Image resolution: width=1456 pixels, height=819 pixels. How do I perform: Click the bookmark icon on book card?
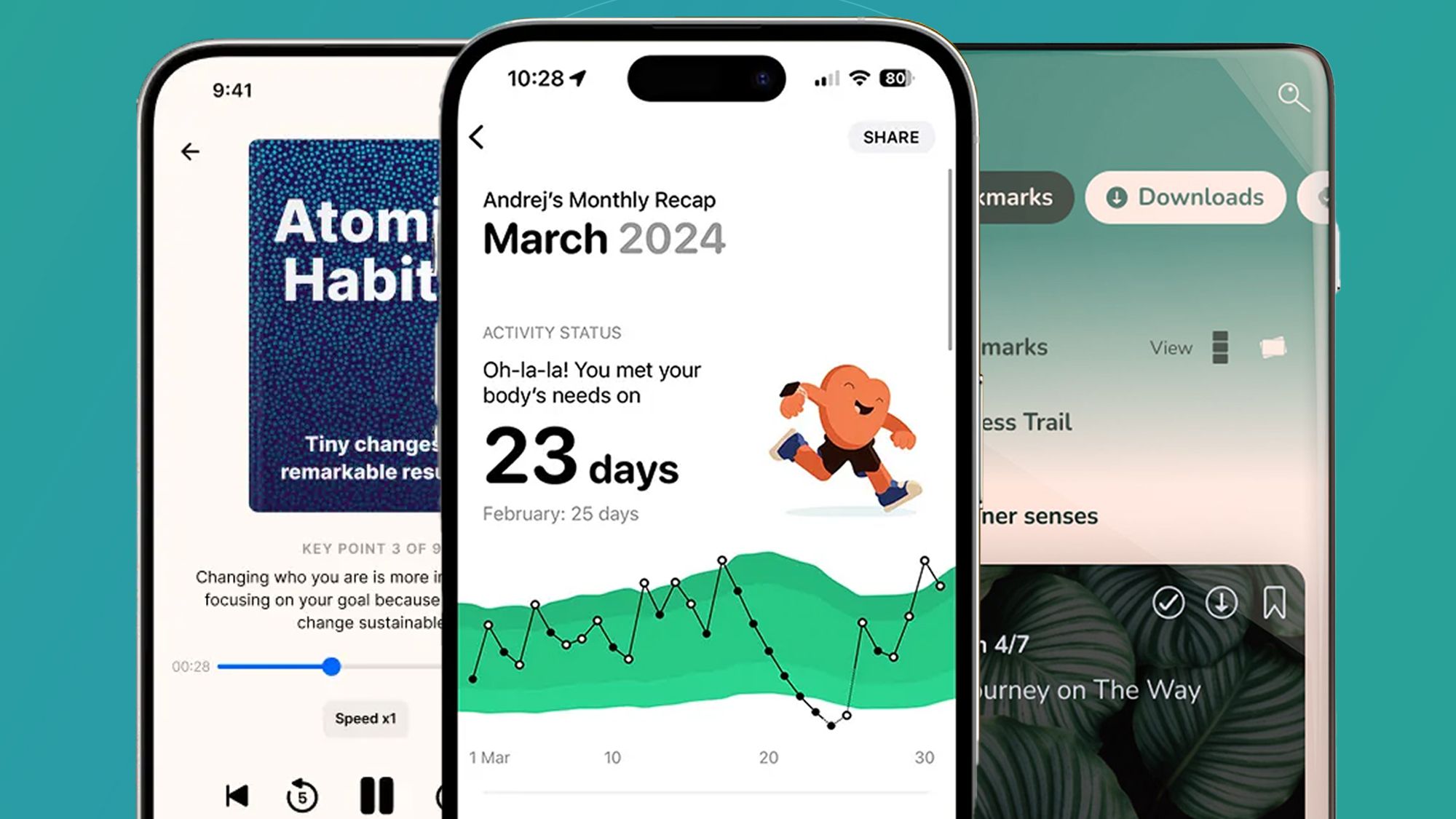(1273, 602)
